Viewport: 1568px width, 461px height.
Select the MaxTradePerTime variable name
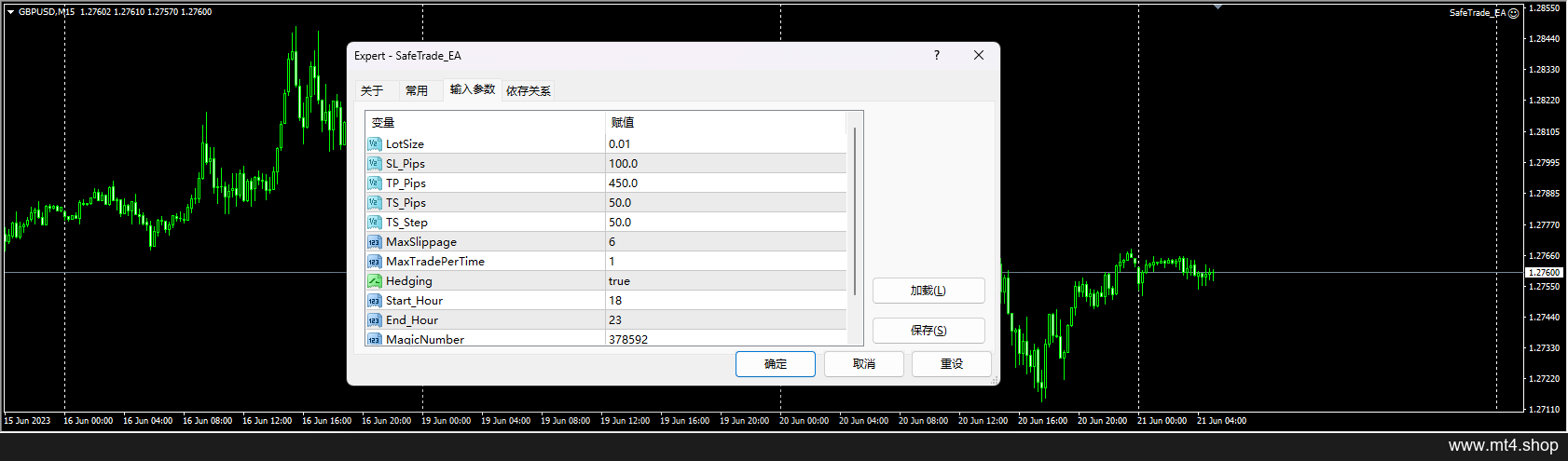click(x=435, y=261)
